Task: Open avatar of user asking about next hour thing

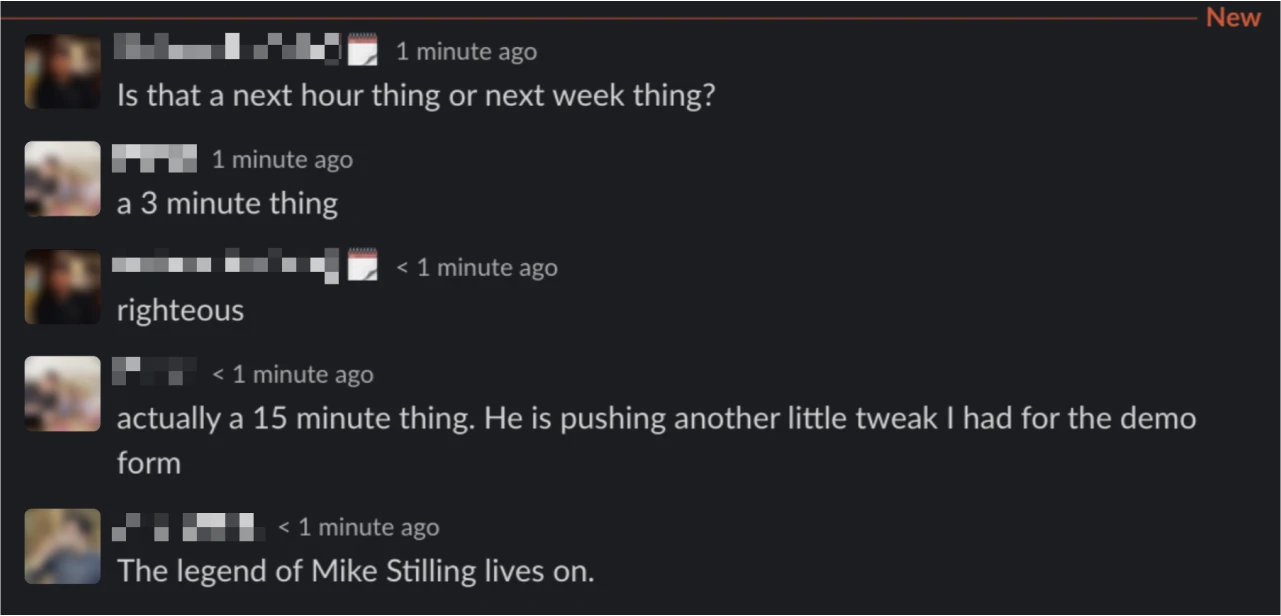Action: coord(62,71)
